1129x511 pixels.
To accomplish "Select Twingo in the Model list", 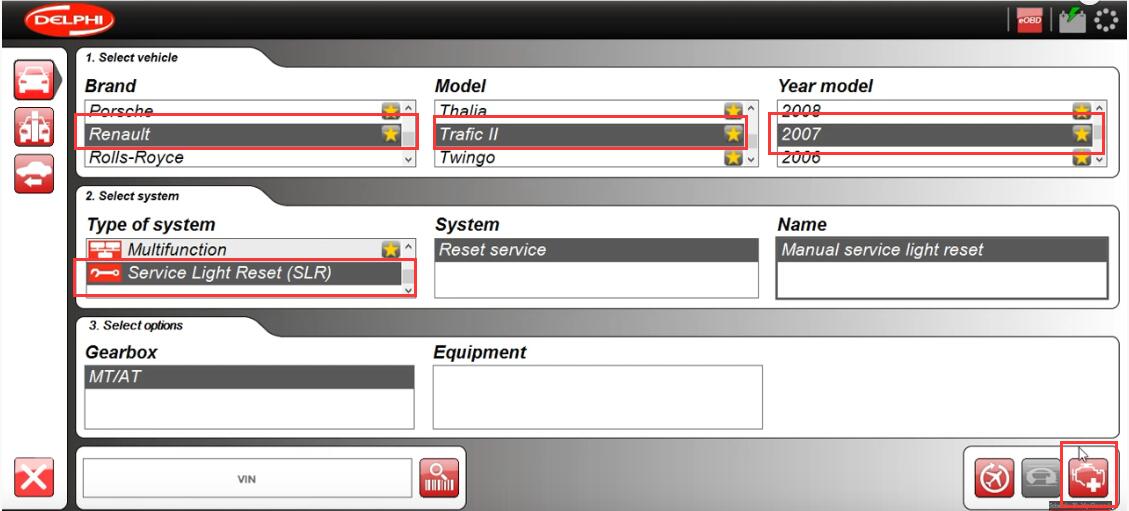I will point(575,158).
